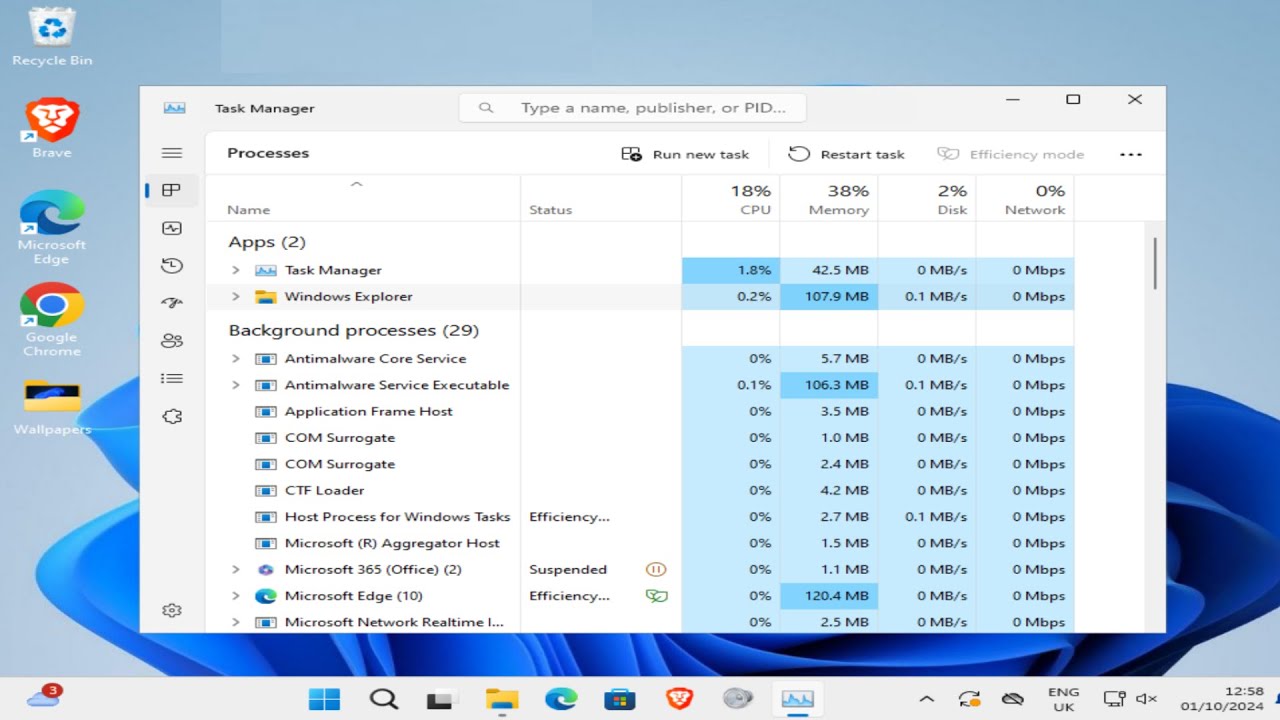Click the three-dot more options button

click(x=1131, y=154)
